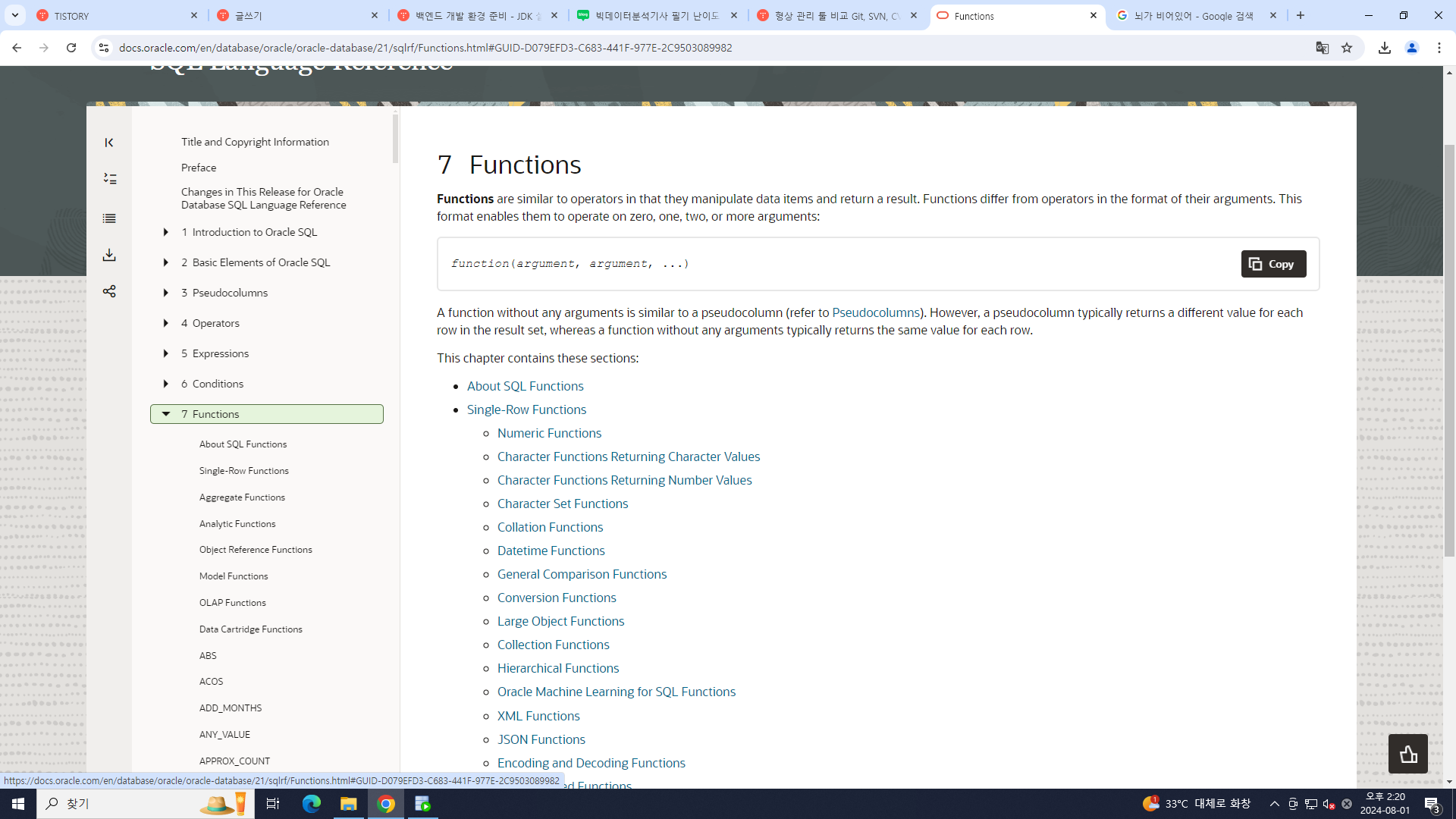Expand the 6 Conditions chapter

165,384
